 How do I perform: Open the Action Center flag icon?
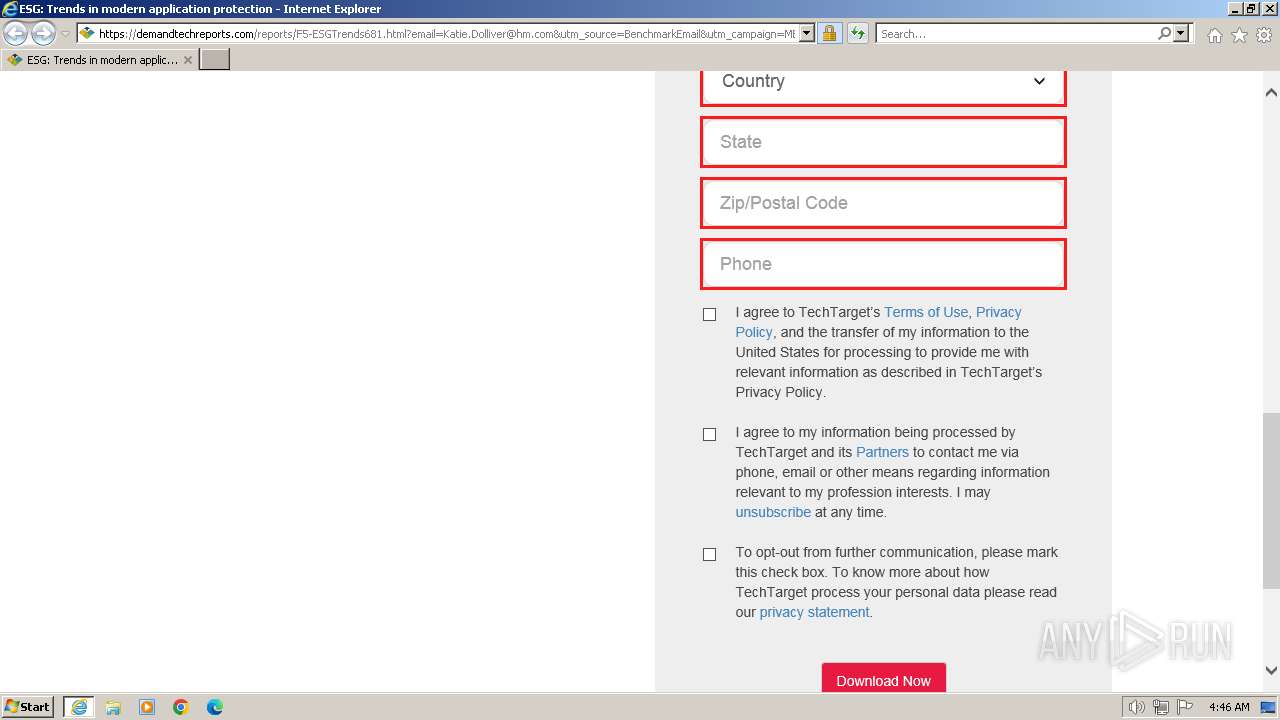[1184, 707]
